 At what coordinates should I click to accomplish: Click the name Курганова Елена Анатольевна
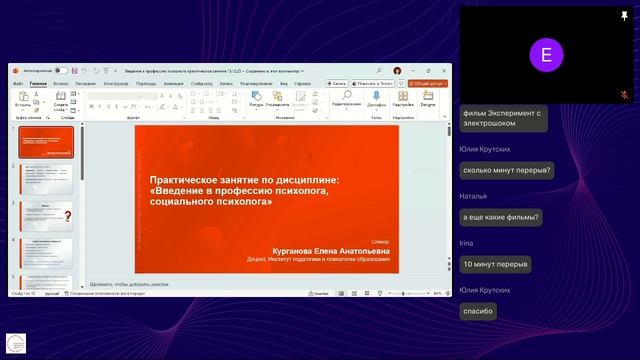tap(331, 251)
